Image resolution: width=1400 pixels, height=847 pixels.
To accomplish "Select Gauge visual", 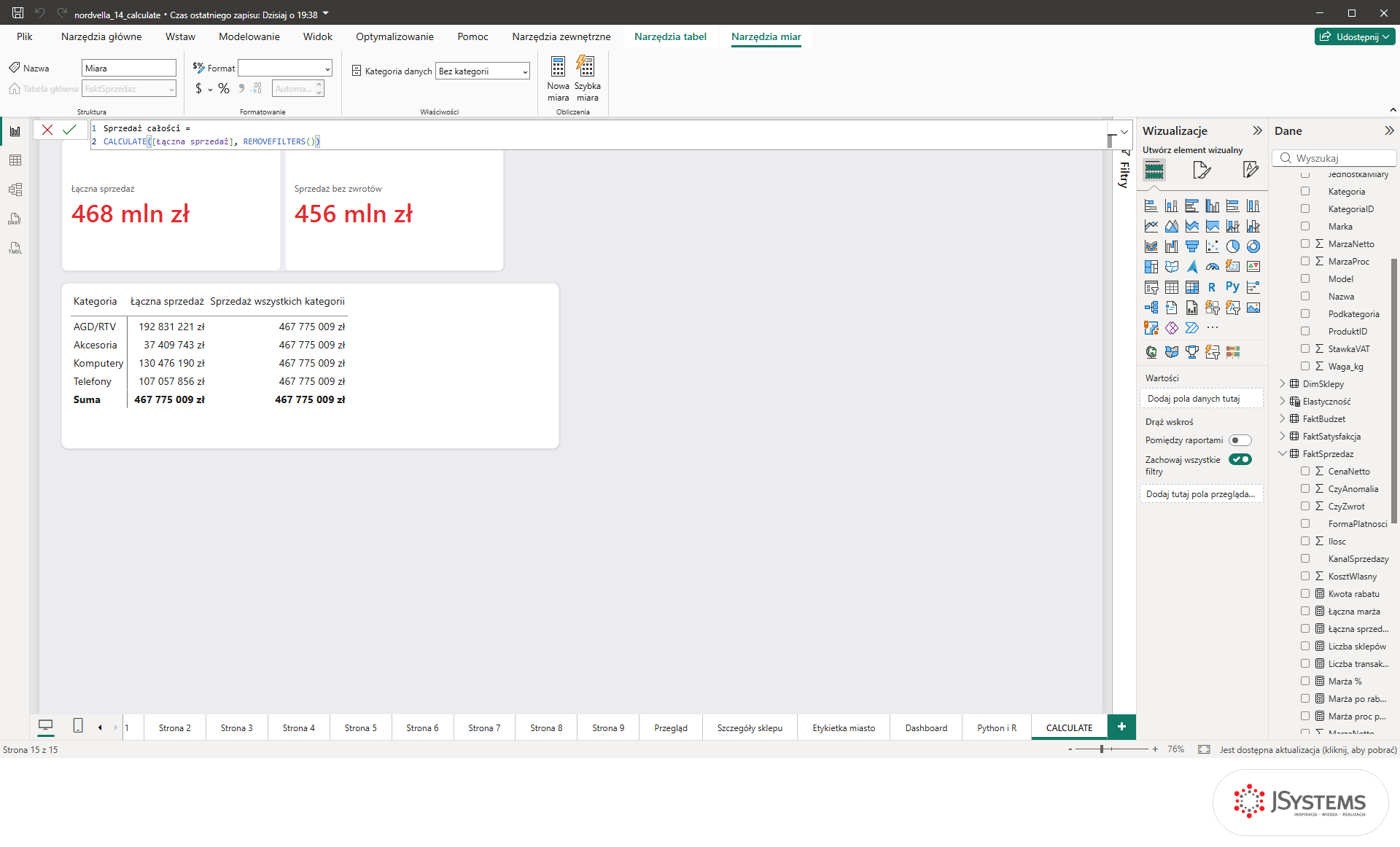I will [x=1212, y=267].
